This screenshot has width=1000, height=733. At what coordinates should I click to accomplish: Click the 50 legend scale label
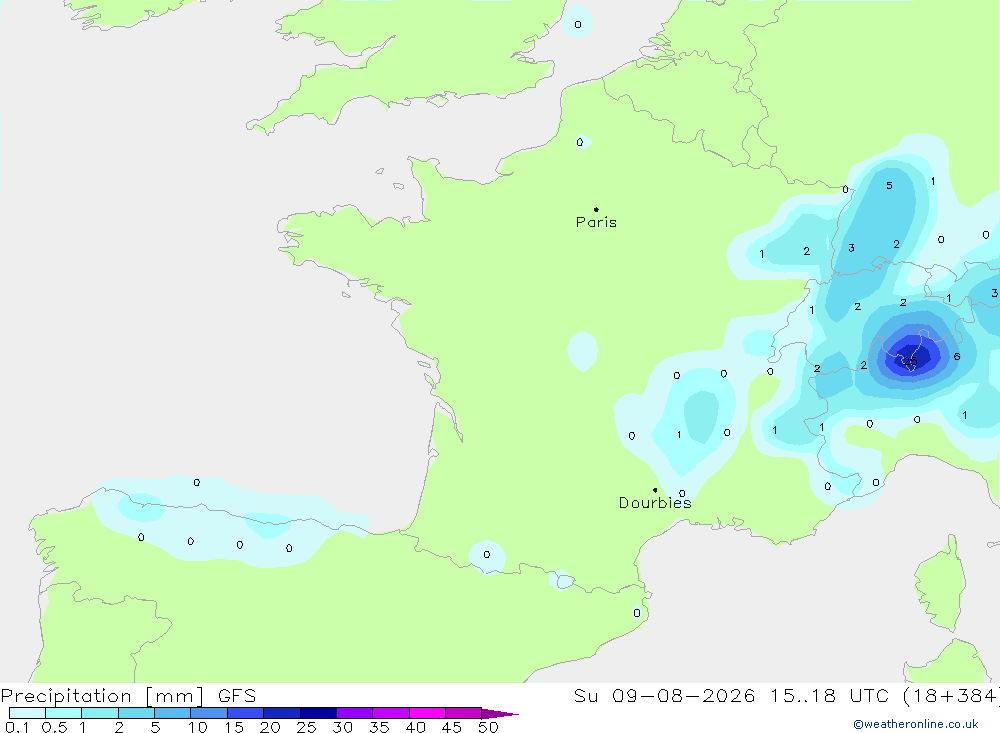click(x=489, y=727)
